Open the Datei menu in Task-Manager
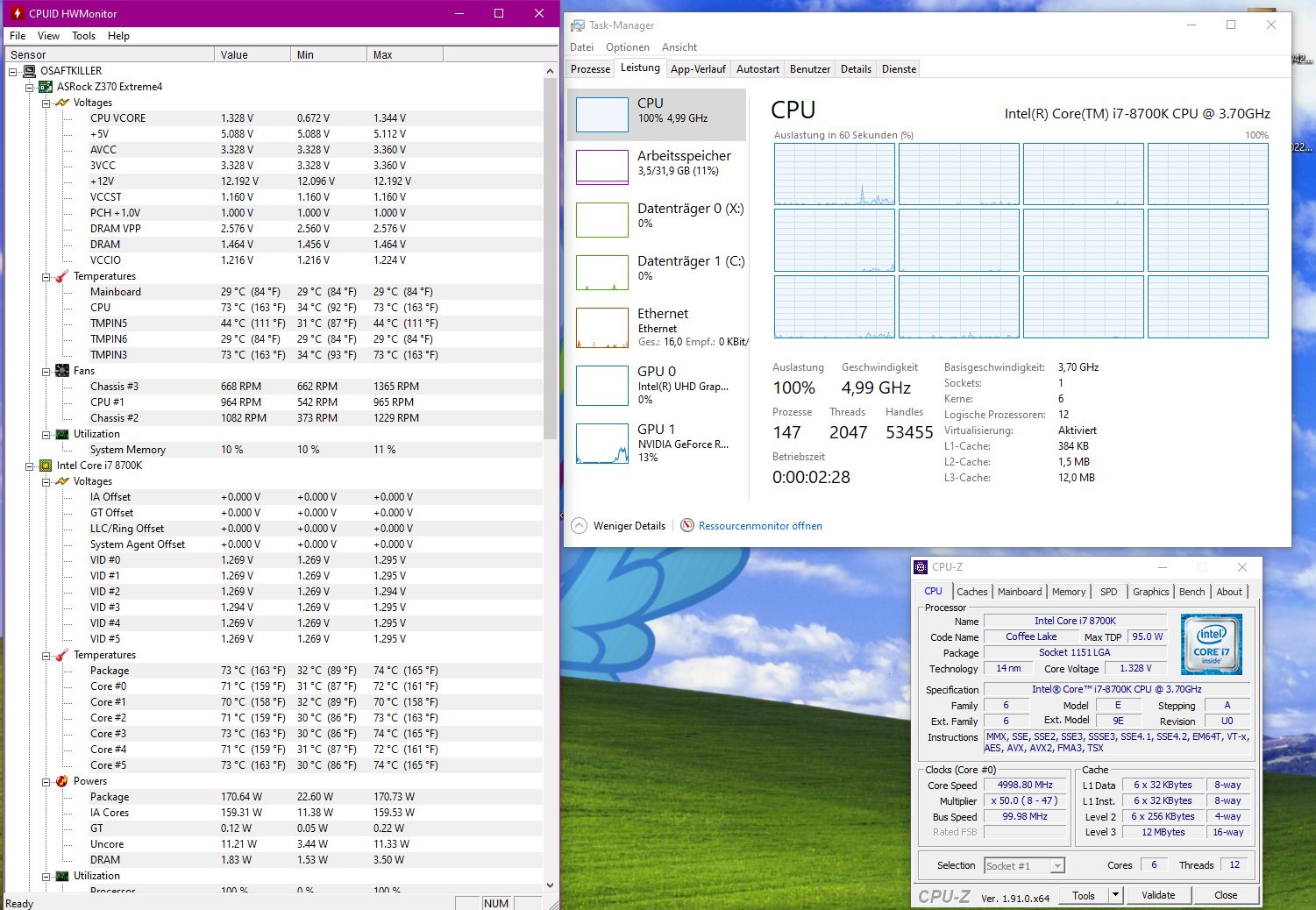Image resolution: width=1316 pixels, height=910 pixels. pos(581,47)
